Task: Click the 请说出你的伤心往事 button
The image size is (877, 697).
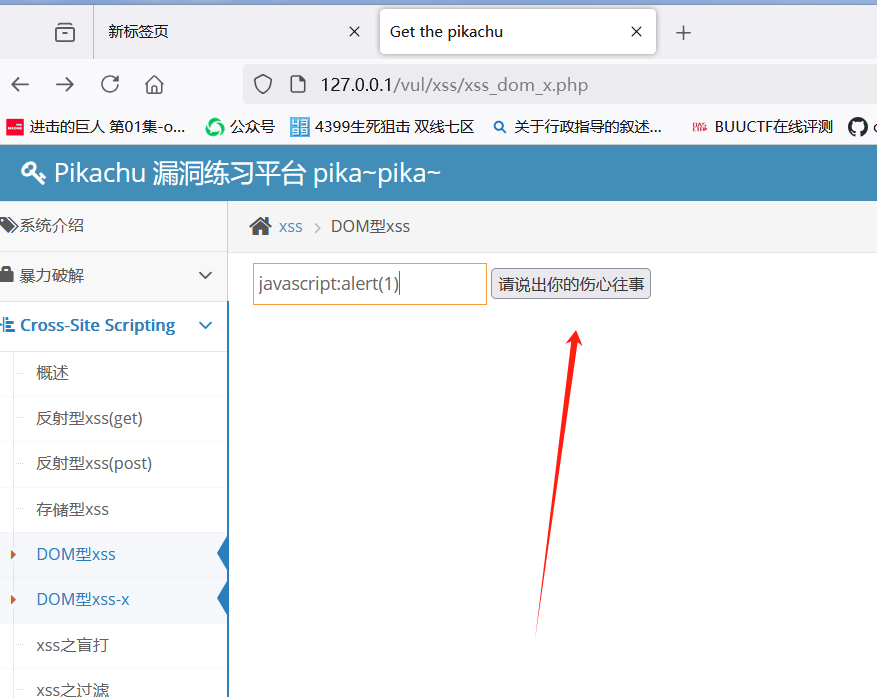Action: pos(570,284)
